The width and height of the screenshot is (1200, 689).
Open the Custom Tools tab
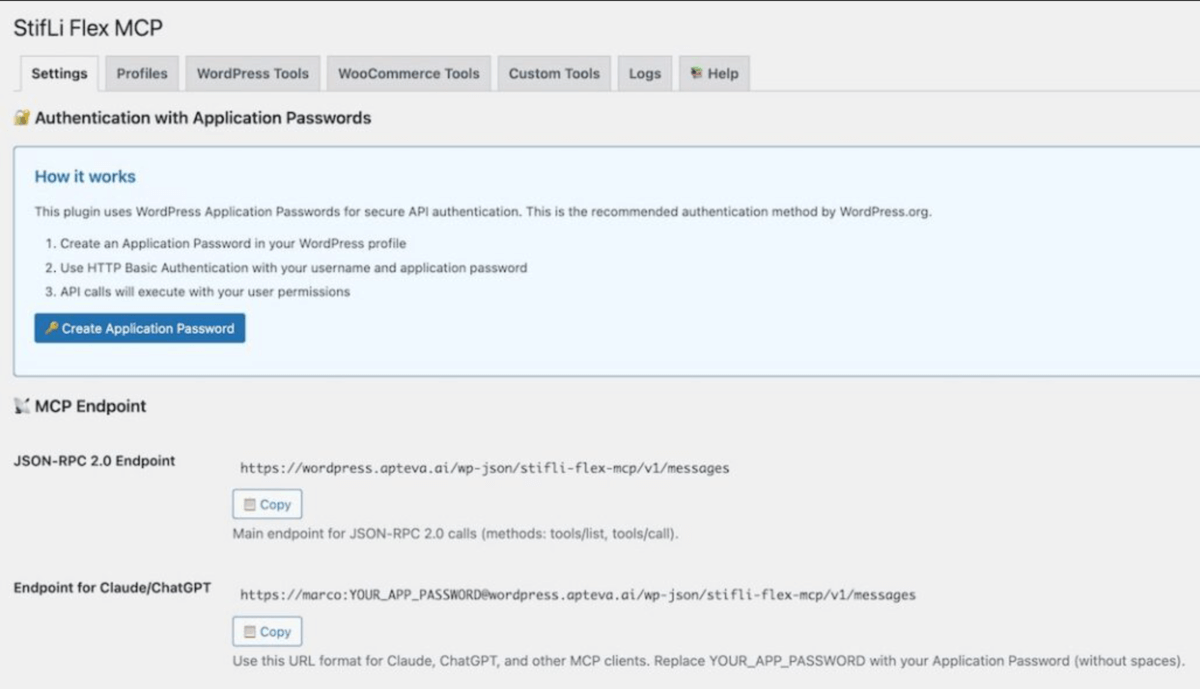554,74
